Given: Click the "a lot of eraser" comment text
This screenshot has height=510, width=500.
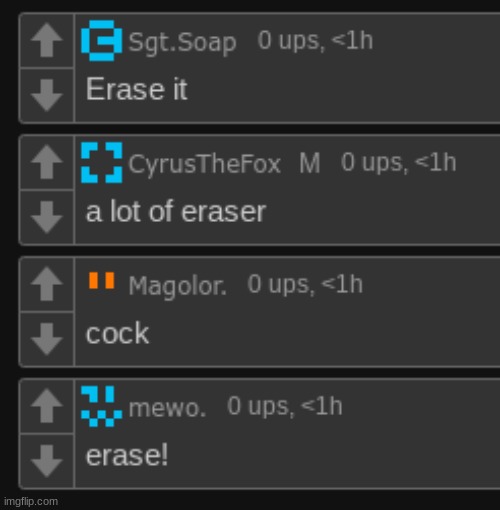Looking at the screenshot, I should pyautogui.click(x=176, y=212).
